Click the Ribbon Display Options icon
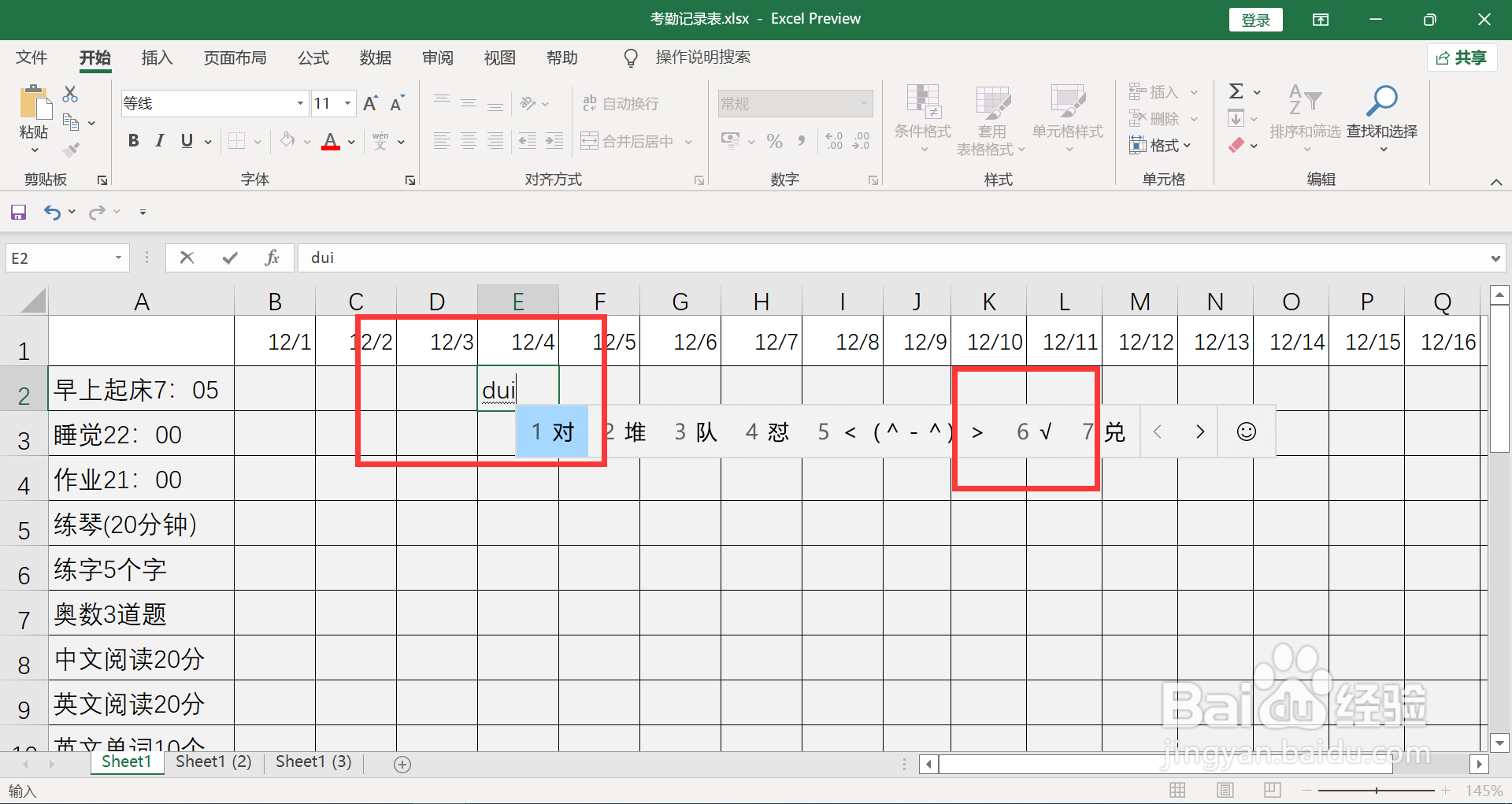The width and height of the screenshot is (1512, 804). tap(1321, 20)
